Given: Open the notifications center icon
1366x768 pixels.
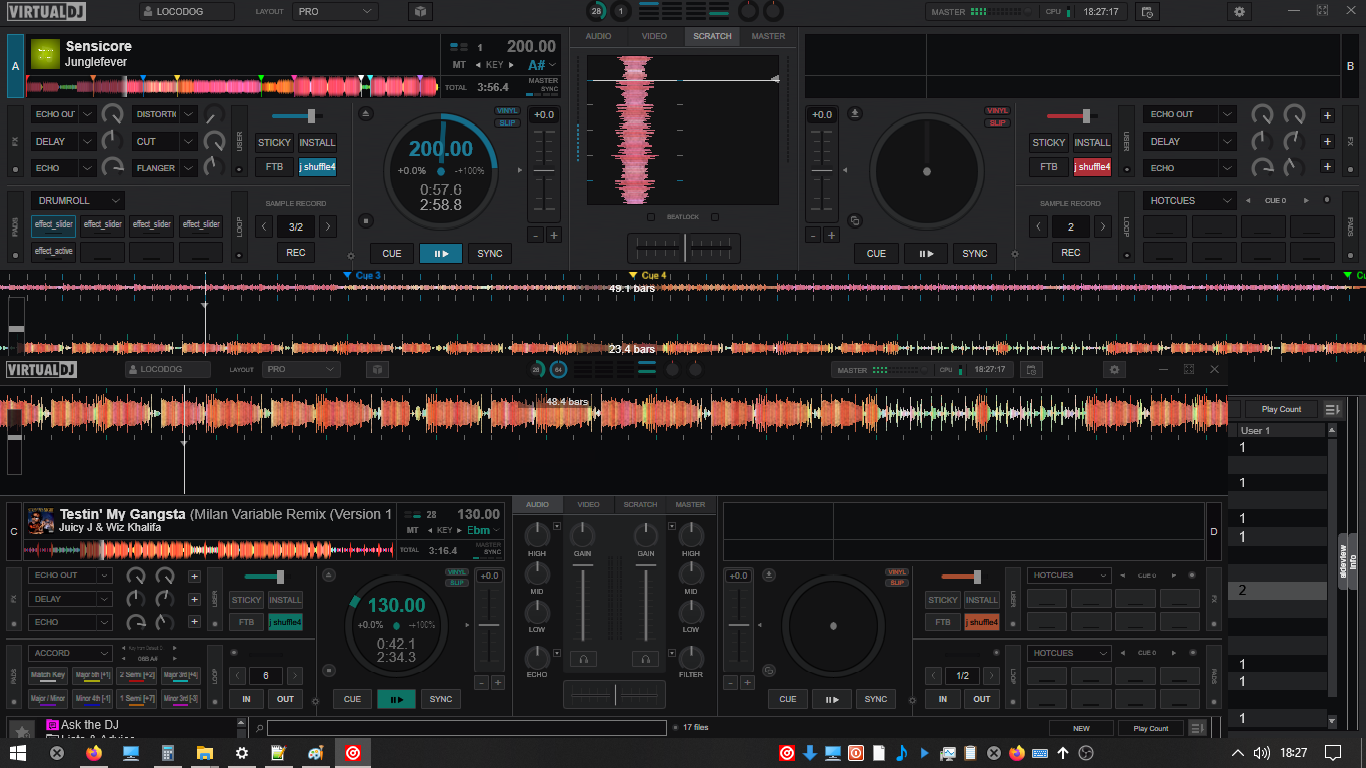Looking at the screenshot, I should 1333,753.
